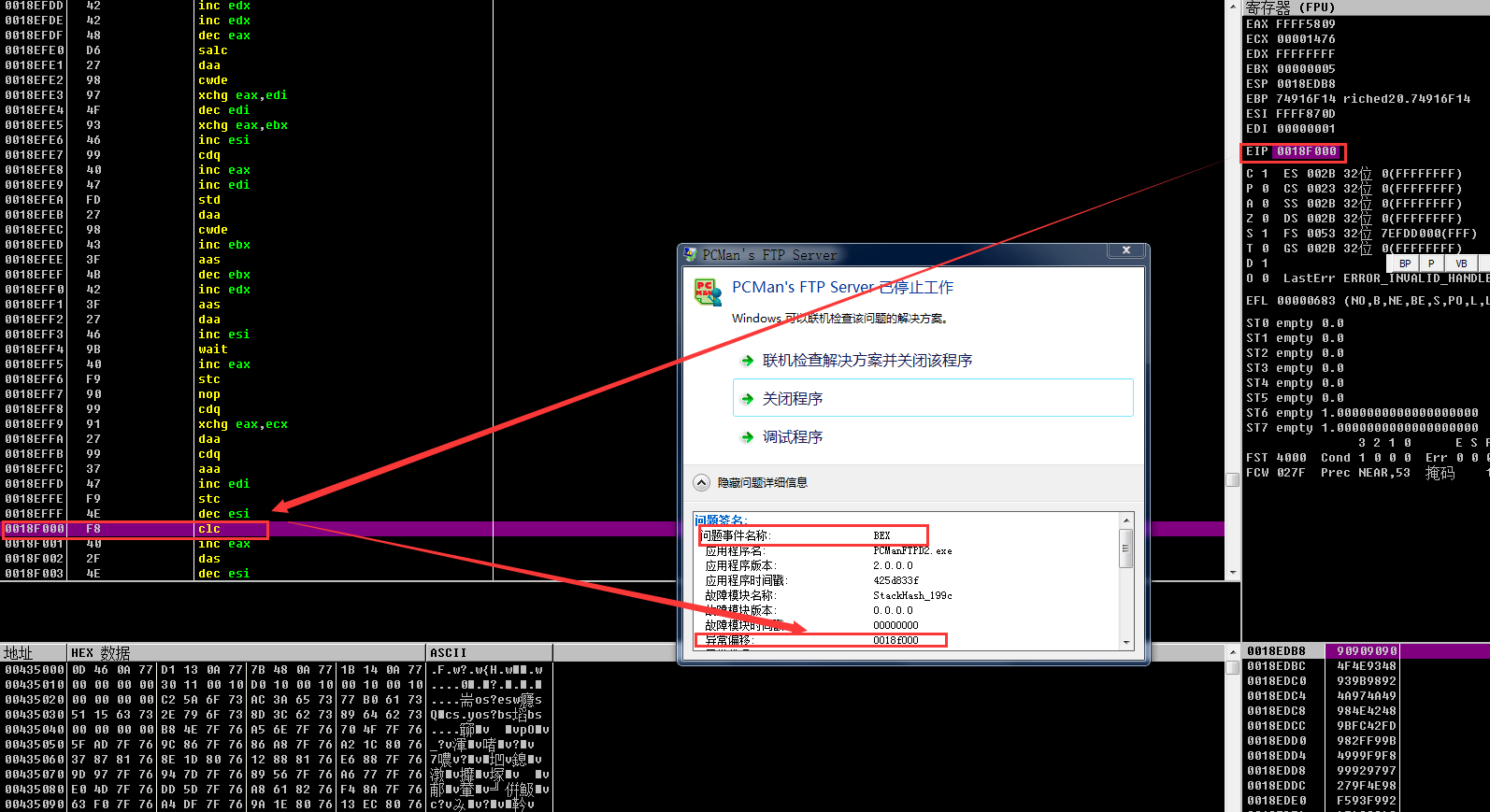
Task: Select the EBP register riched20.74916F14
Action: (x=1407, y=99)
